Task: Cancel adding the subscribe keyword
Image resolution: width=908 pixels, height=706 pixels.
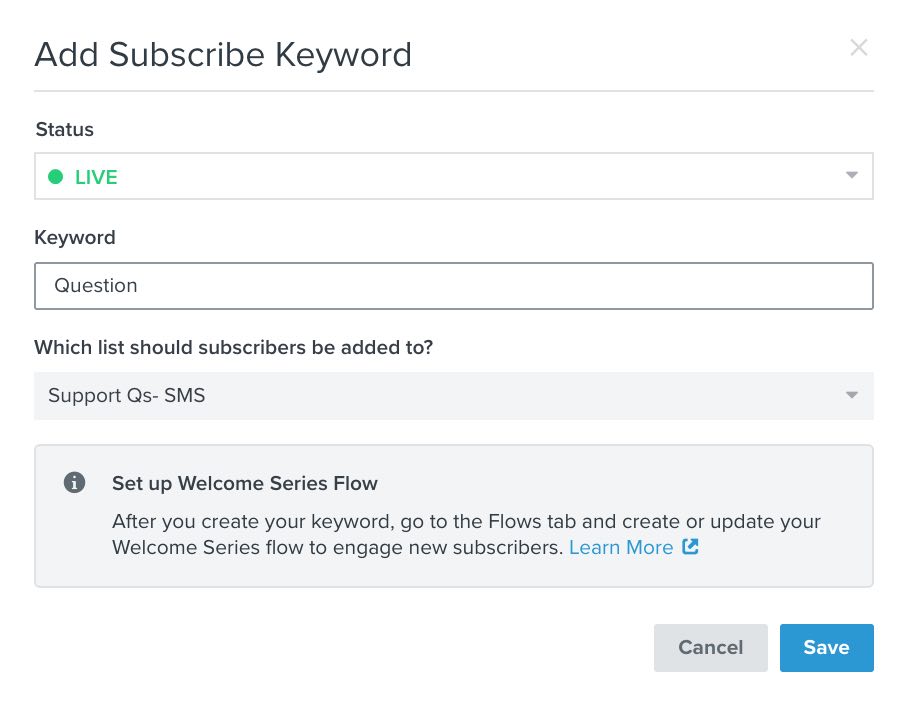Action: coord(710,648)
